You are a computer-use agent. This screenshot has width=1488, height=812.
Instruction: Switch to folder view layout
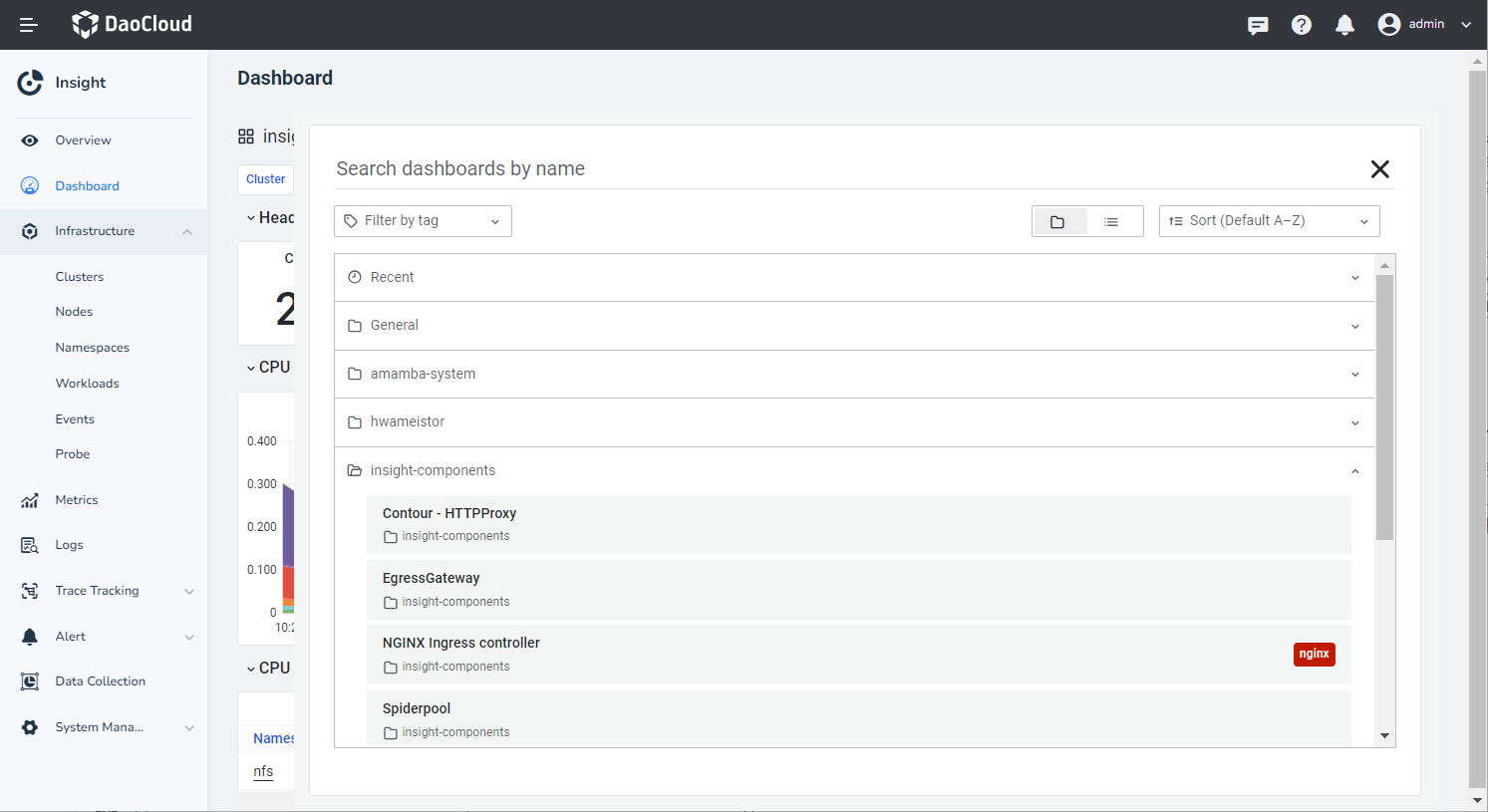(x=1058, y=221)
